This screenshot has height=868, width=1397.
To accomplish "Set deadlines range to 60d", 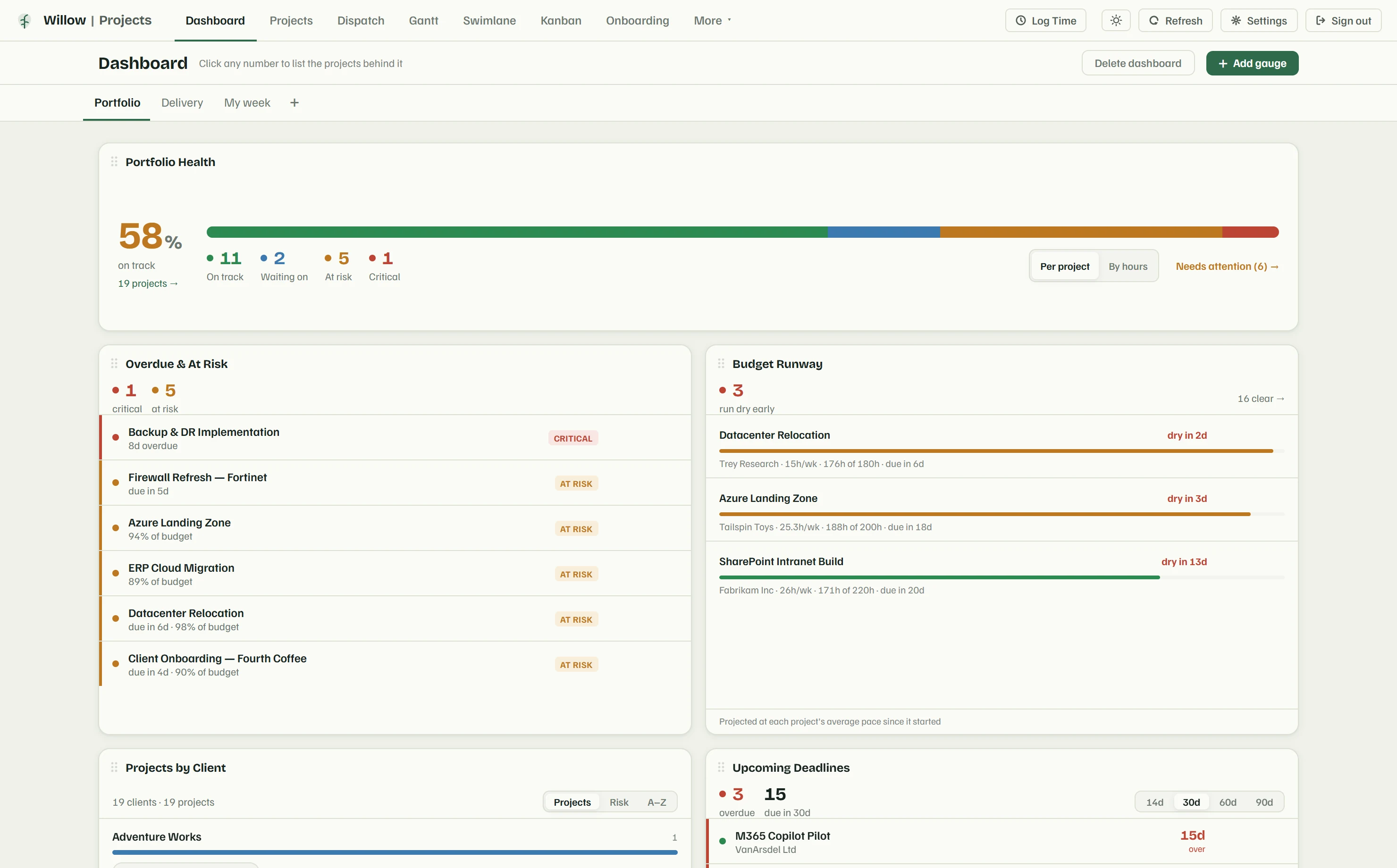I will coord(1228,802).
